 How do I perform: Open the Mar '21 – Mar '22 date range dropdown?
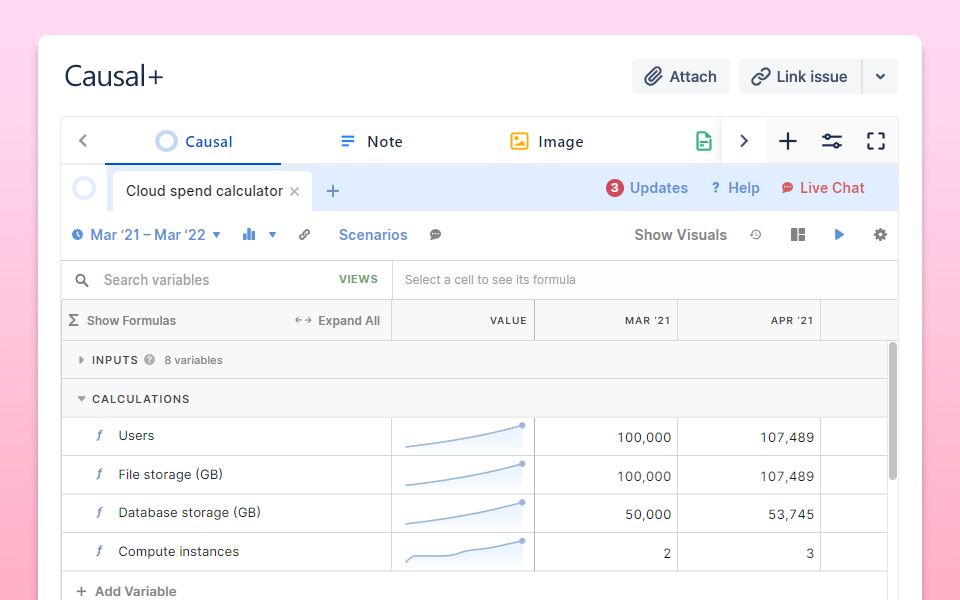[146, 235]
